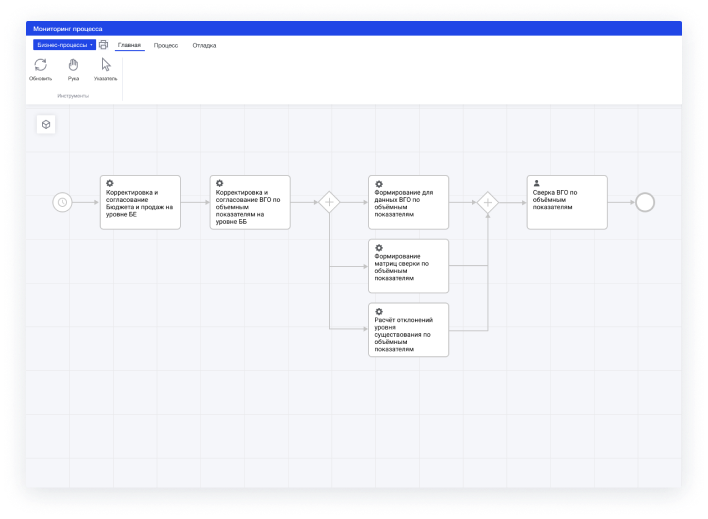Viewport: 708px width, 519px height.
Task: Select task Сверка ВГО по объёмным показателям
Action: tap(567, 202)
